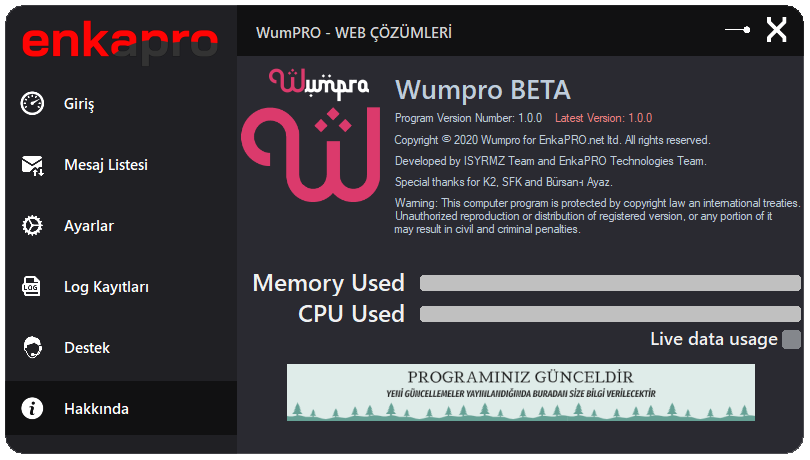Go to the Ayarlar section

coord(121,226)
